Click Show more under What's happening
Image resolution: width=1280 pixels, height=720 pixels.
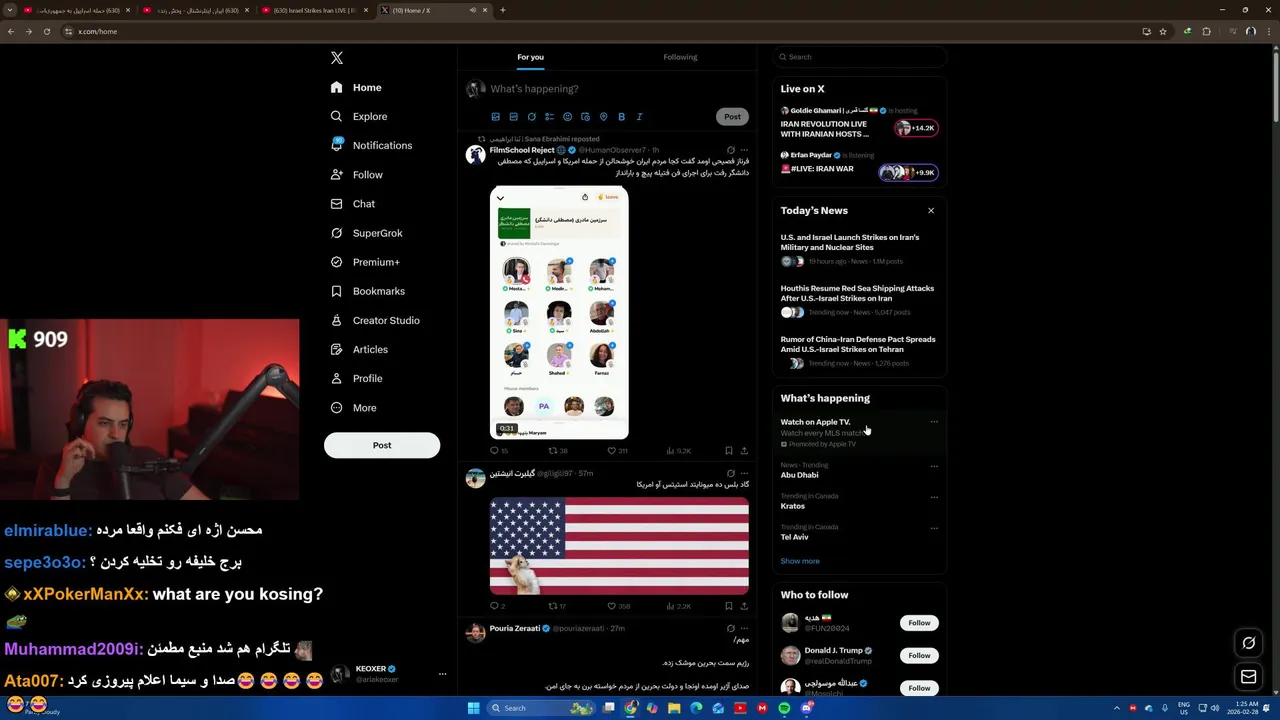tap(800, 561)
